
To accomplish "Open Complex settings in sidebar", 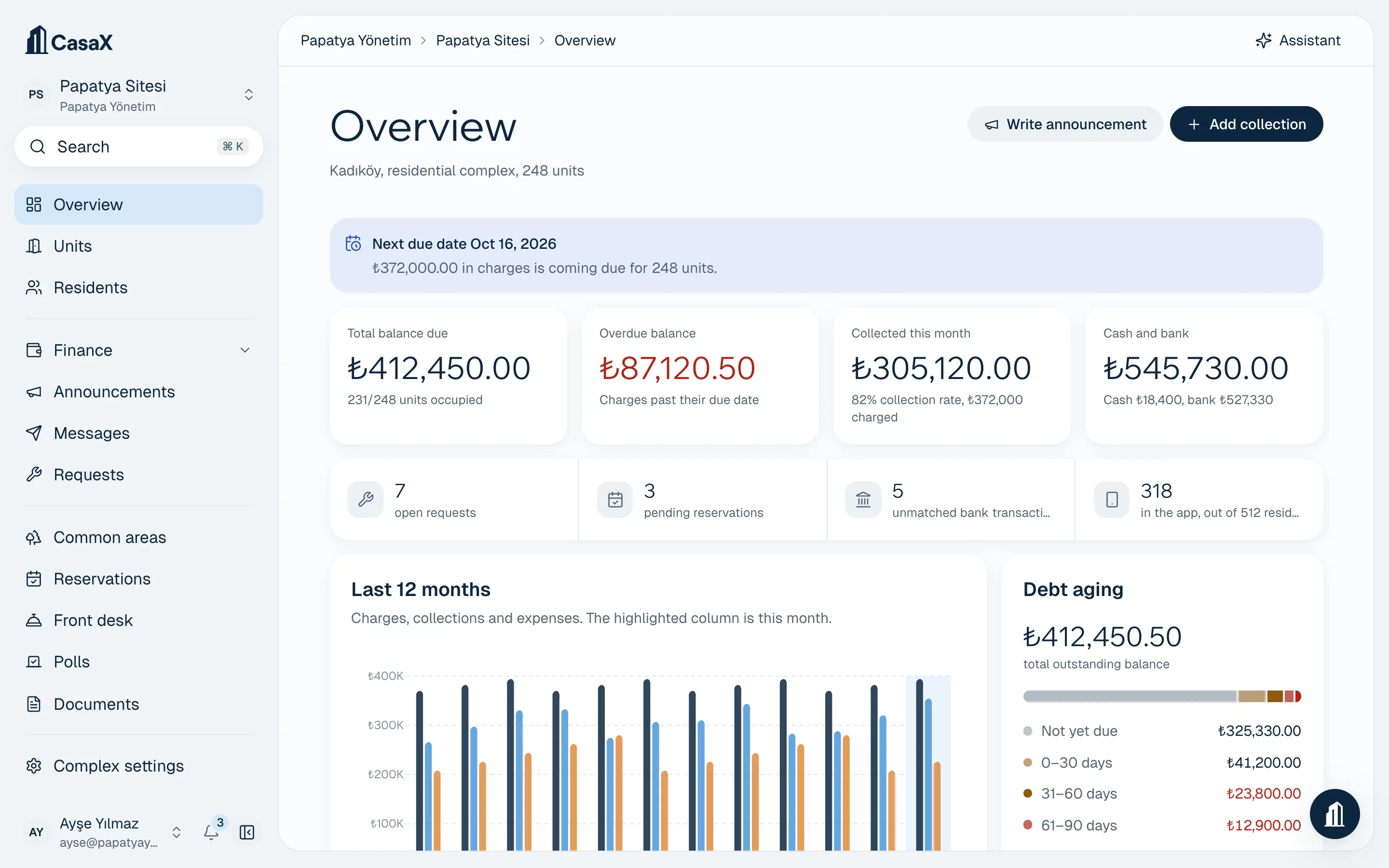I will pos(139,766).
